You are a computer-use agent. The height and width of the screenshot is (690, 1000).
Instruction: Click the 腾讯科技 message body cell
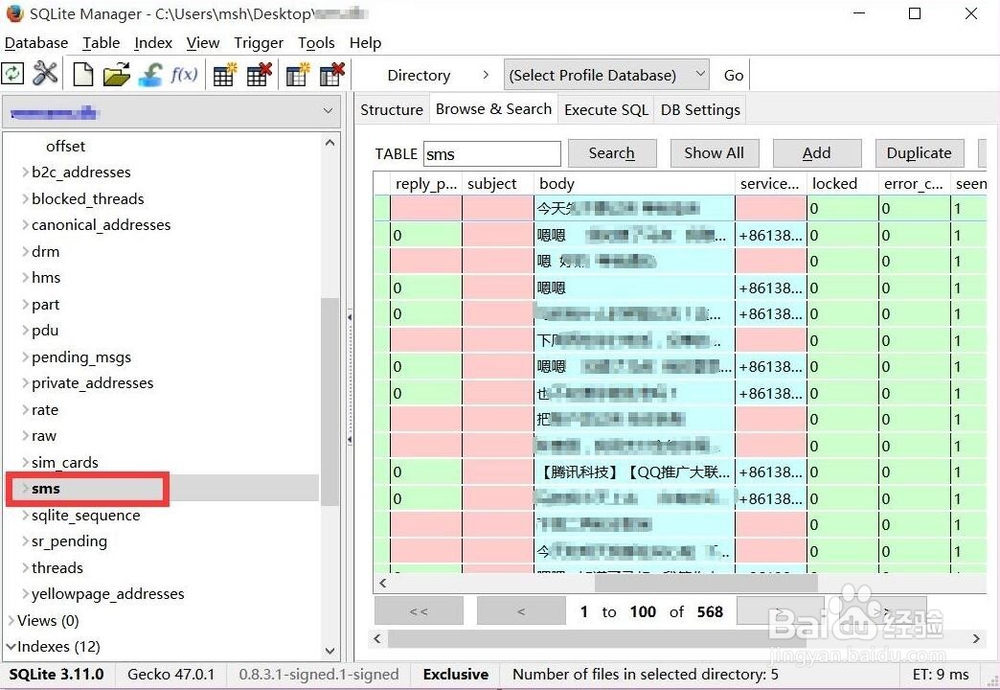click(635, 473)
